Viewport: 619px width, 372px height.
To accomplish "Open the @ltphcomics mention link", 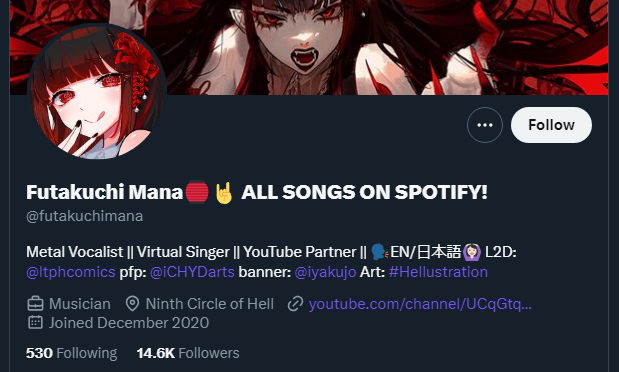I will click(71, 272).
